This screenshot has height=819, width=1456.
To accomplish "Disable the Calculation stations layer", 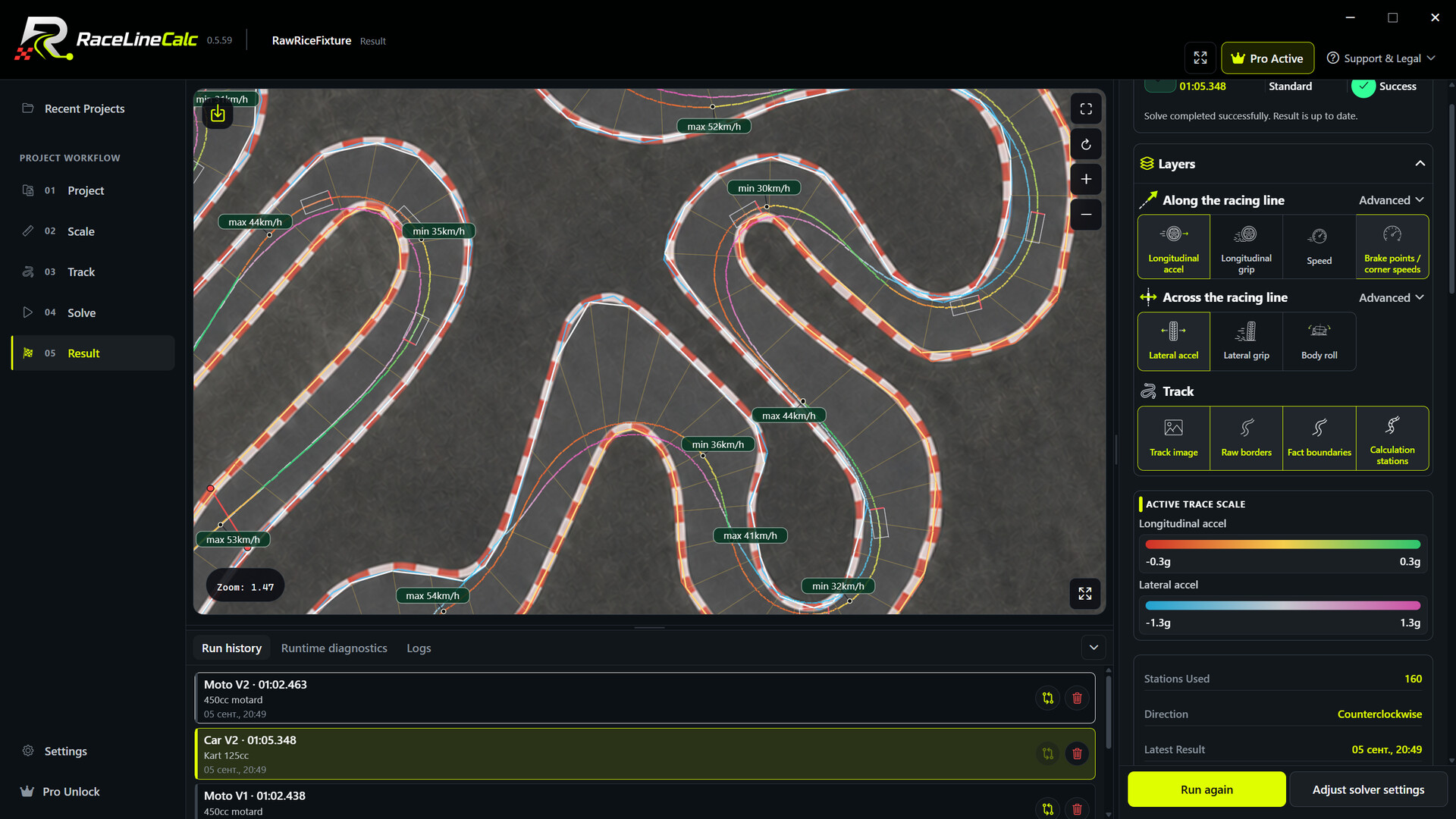I will click(1392, 438).
